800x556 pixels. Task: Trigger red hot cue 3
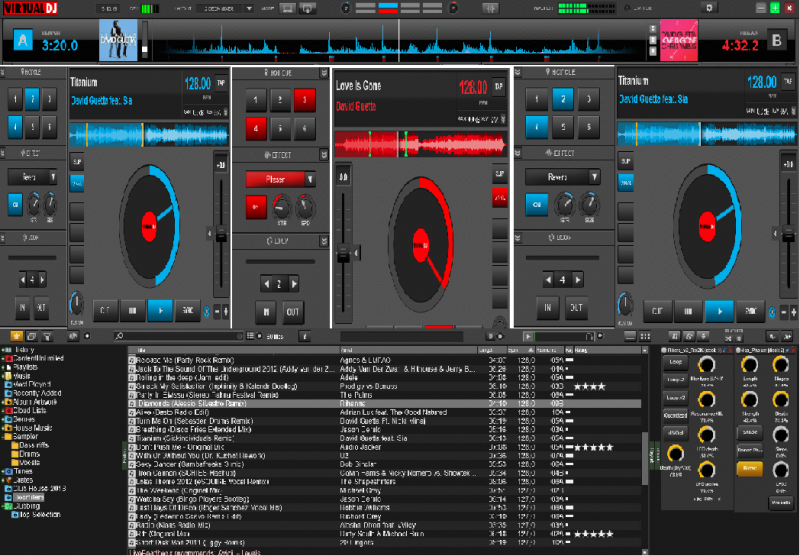pos(305,100)
